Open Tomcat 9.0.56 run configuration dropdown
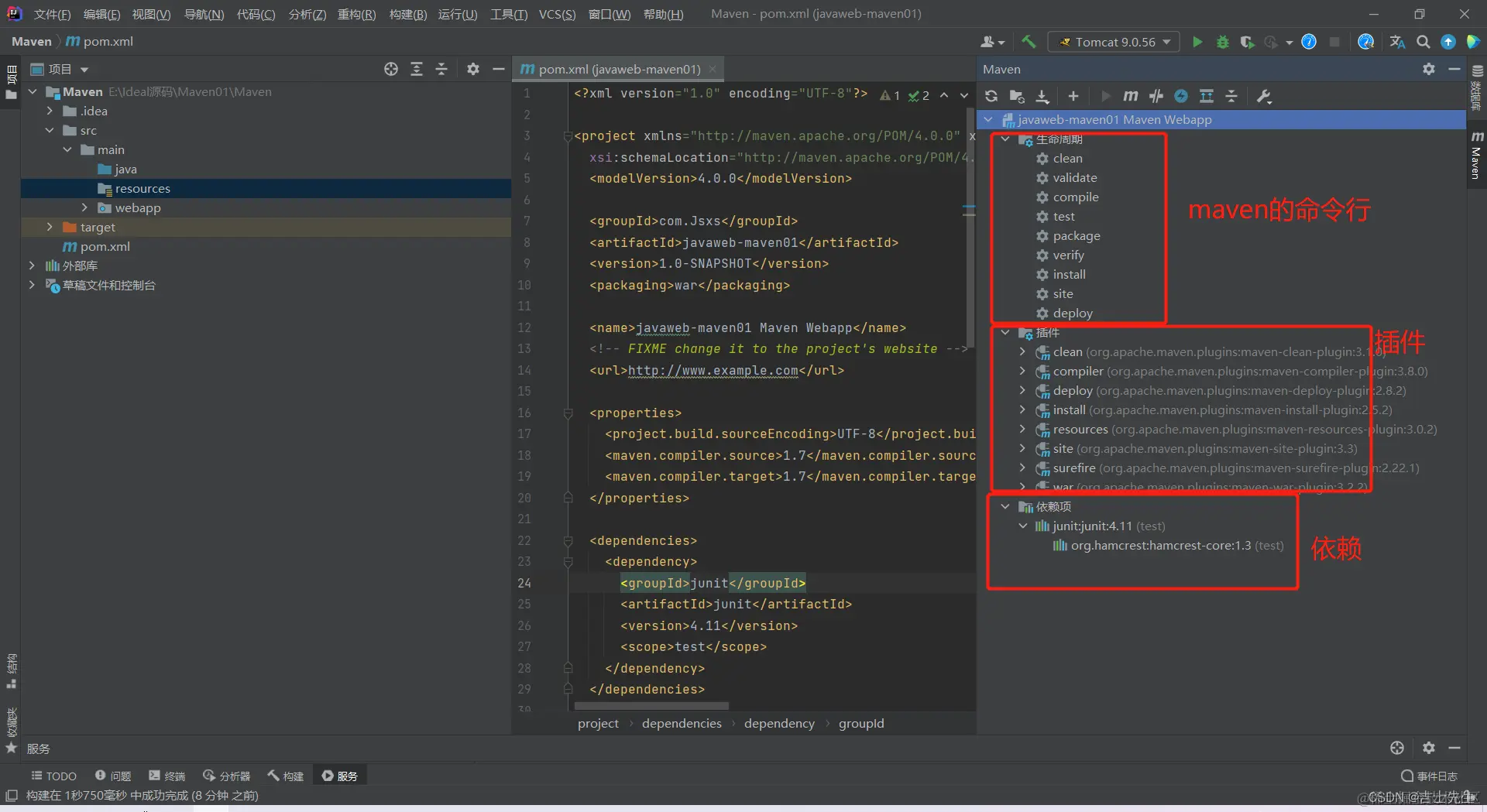Image resolution: width=1487 pixels, height=812 pixels. tap(1114, 42)
